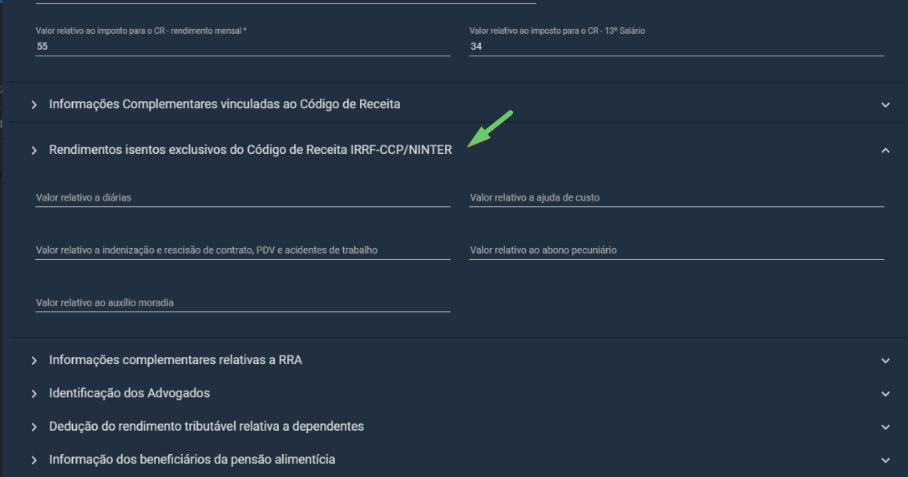Click left chevron beside Identificação dos Advogados

34,394
